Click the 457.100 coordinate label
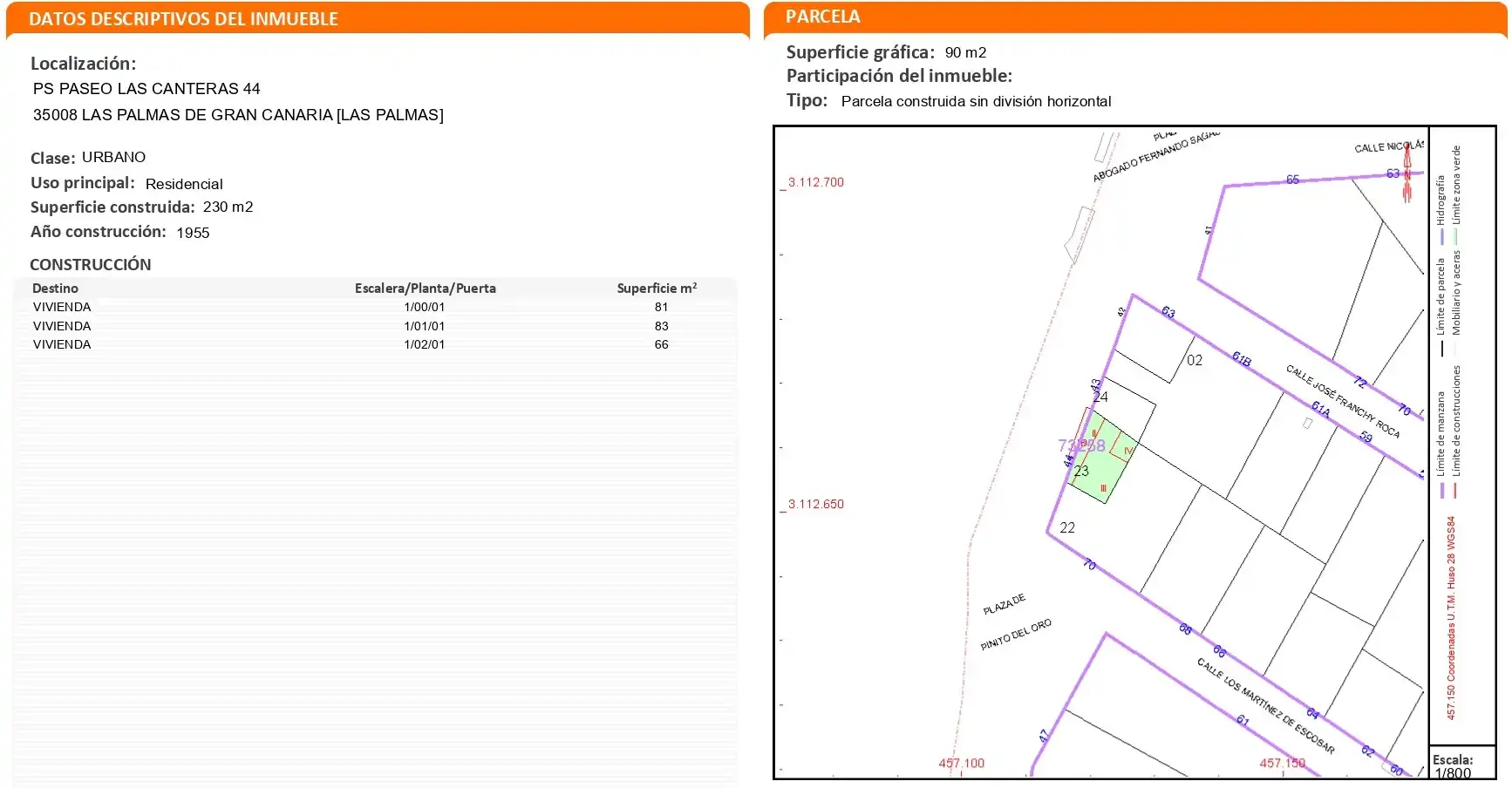Viewport: 1512px width, 788px height. (x=961, y=763)
